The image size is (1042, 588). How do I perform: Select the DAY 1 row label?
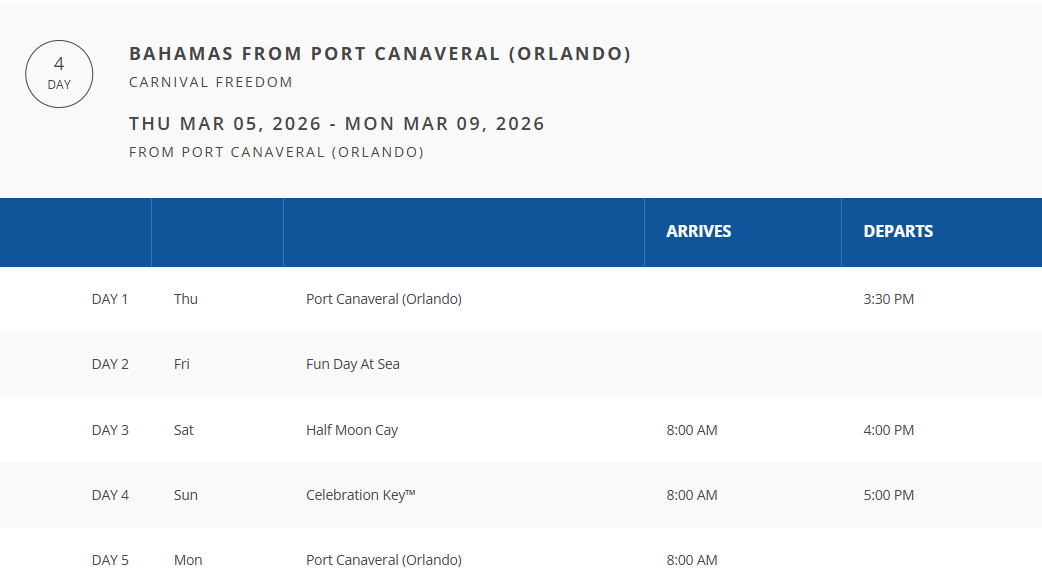(x=110, y=299)
